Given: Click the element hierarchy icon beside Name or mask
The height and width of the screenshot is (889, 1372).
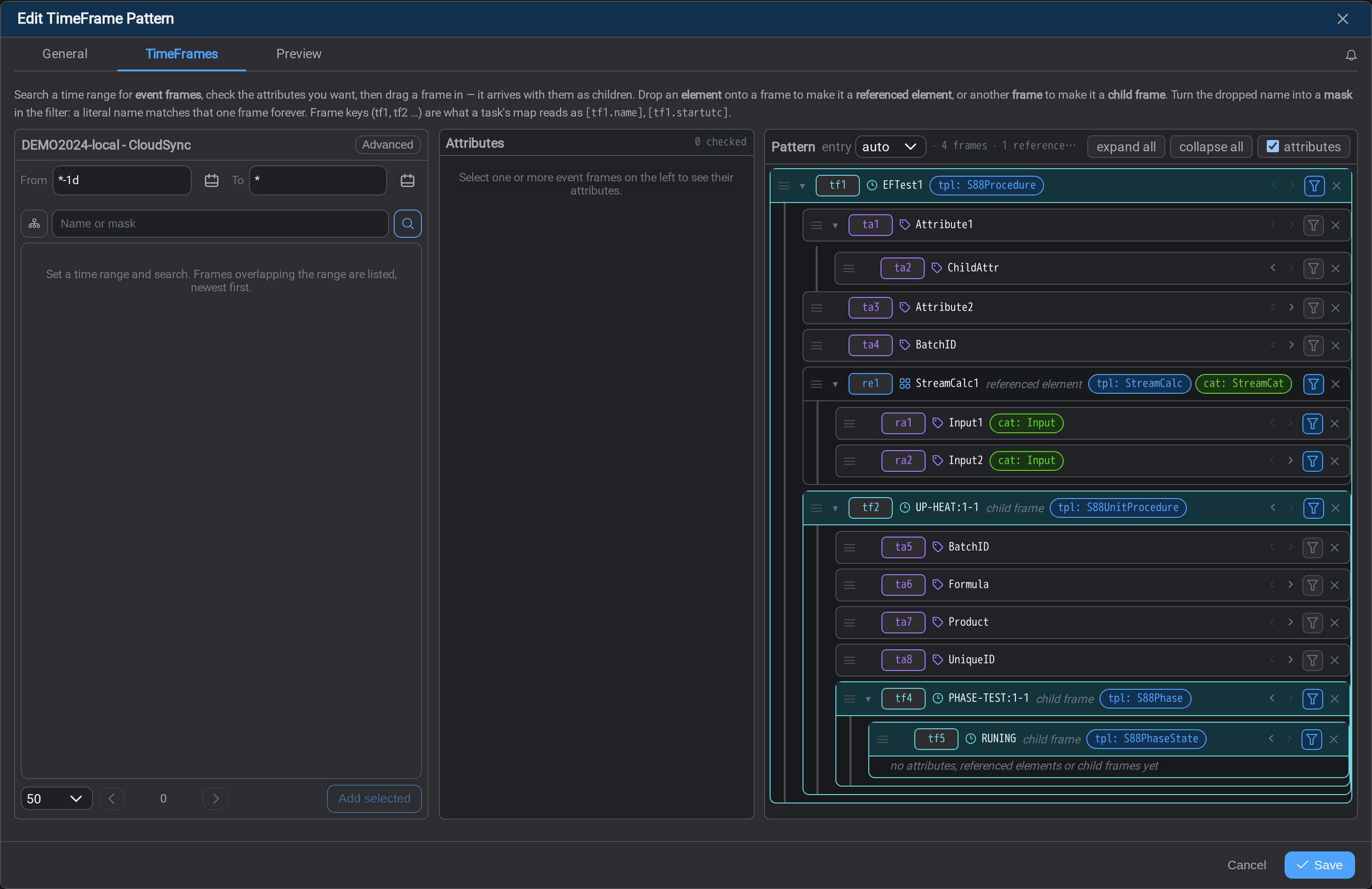Looking at the screenshot, I should coord(35,224).
